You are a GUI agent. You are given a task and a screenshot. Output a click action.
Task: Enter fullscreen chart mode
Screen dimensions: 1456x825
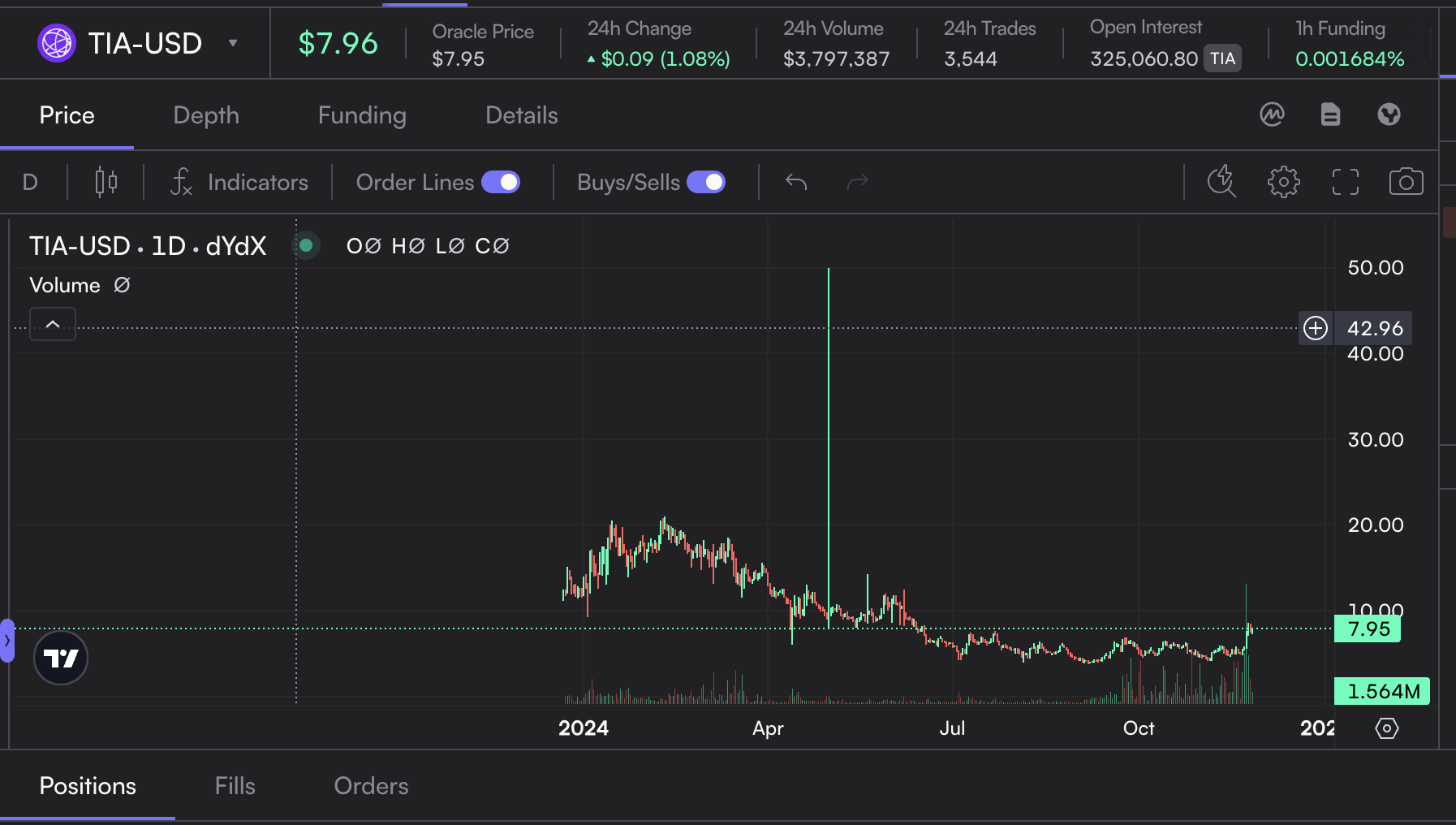coord(1345,182)
